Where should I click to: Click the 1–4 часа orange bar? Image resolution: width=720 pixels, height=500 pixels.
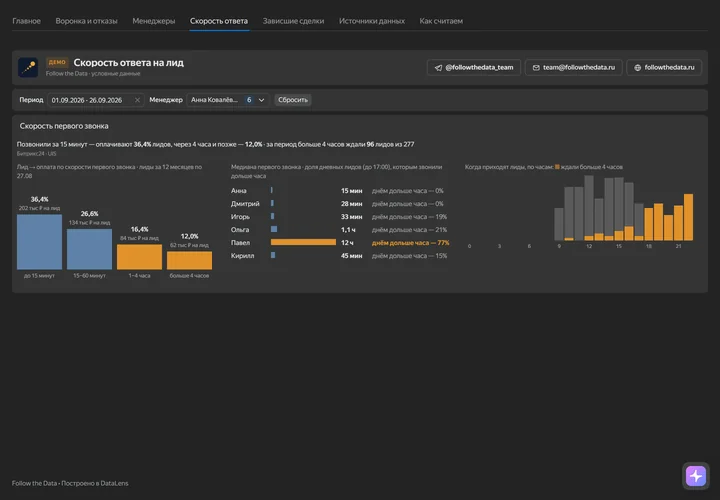tap(140, 257)
